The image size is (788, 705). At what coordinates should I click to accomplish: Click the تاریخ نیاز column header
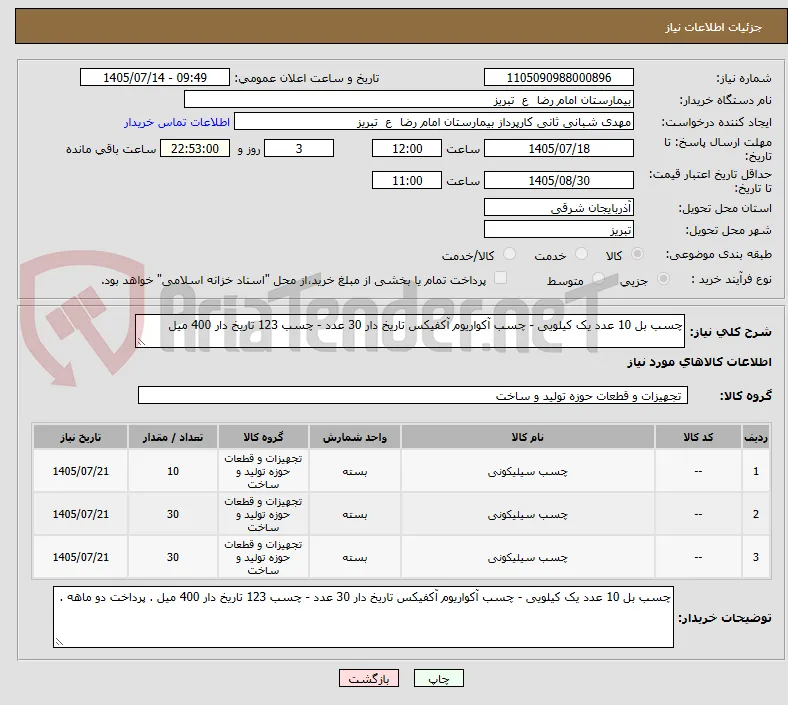coord(80,437)
